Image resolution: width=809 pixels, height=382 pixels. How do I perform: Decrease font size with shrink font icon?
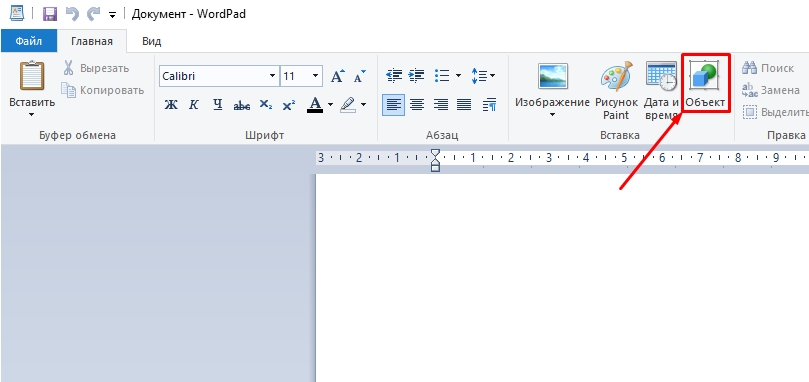pos(360,76)
